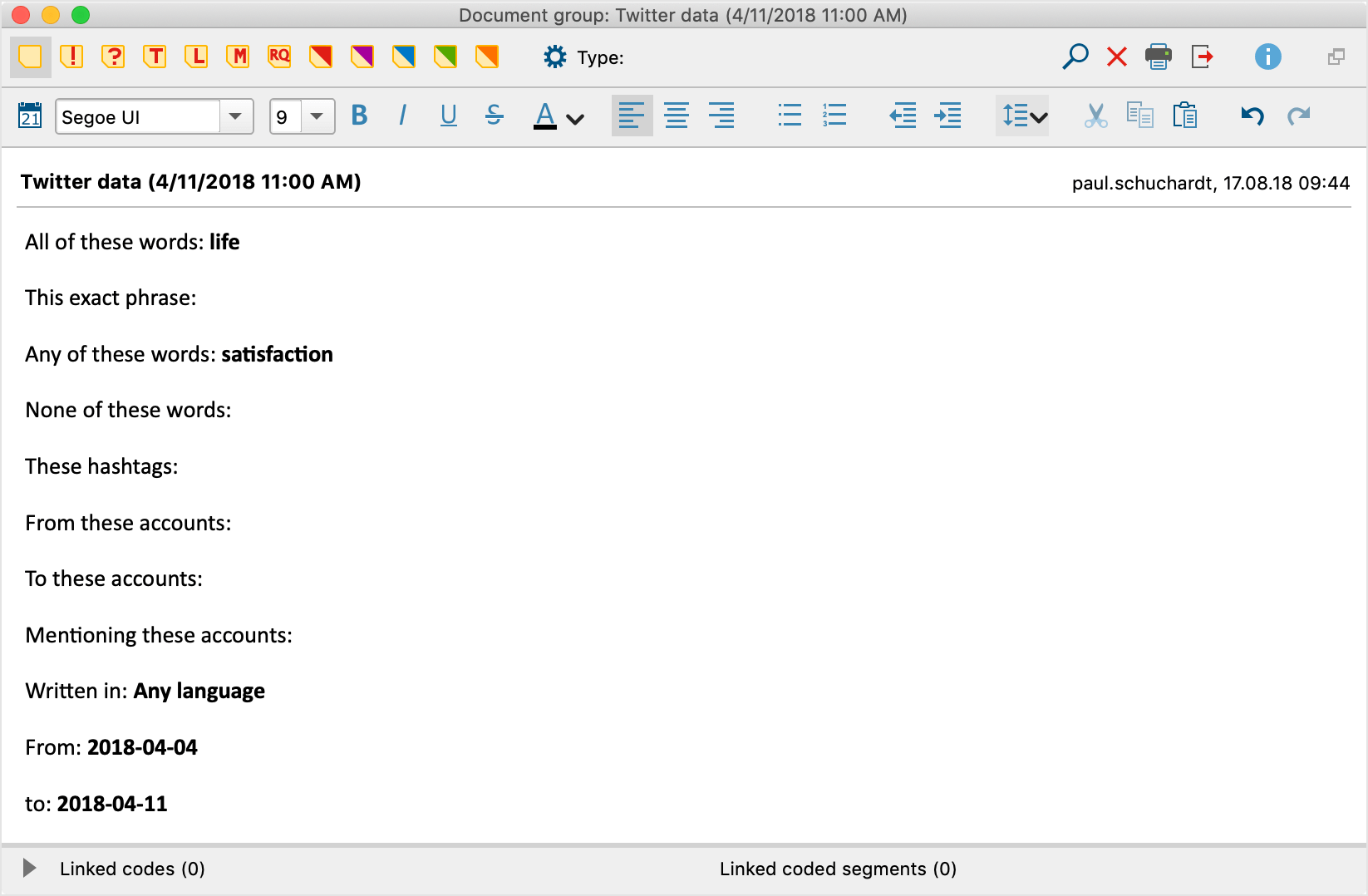Click the bold word life
Screen dimensions: 1368x896
224,242
